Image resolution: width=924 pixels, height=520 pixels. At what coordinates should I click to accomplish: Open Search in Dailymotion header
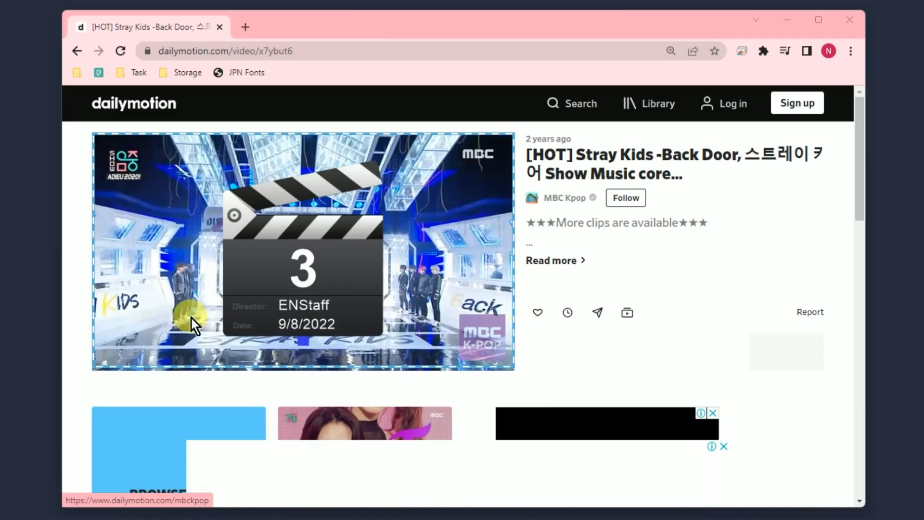click(x=572, y=103)
